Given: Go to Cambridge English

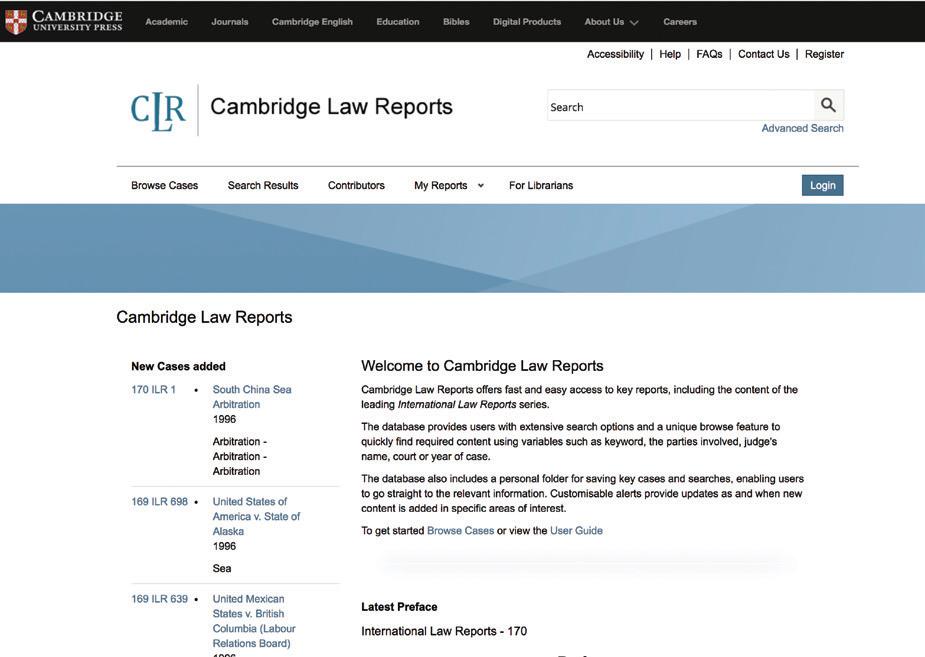Looking at the screenshot, I should click(x=312, y=22).
